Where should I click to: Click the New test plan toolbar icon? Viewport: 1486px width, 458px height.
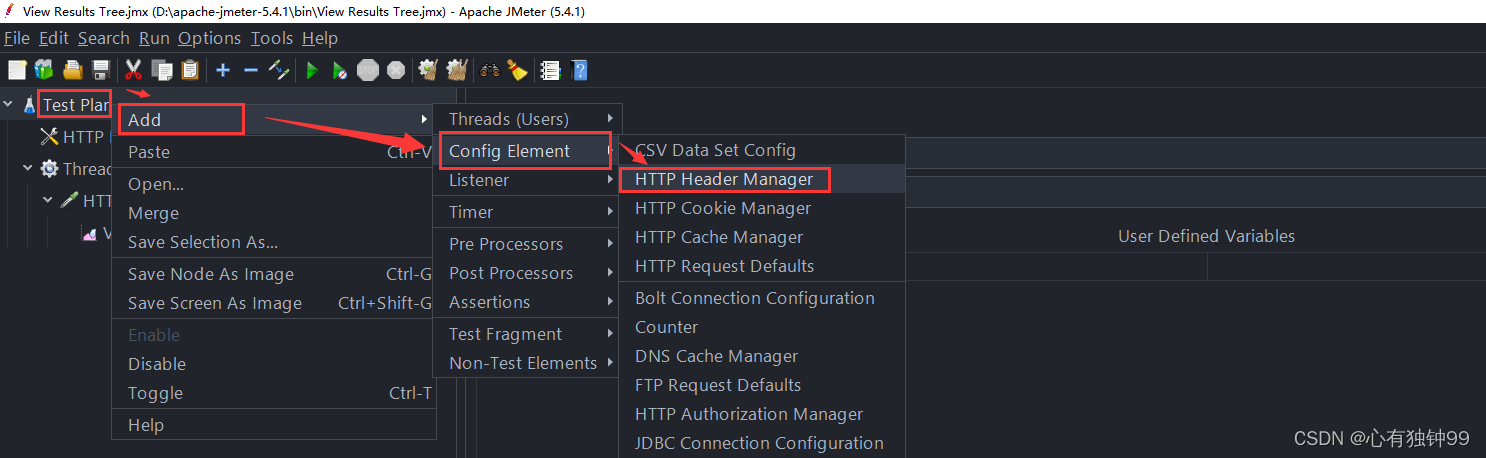[17, 70]
